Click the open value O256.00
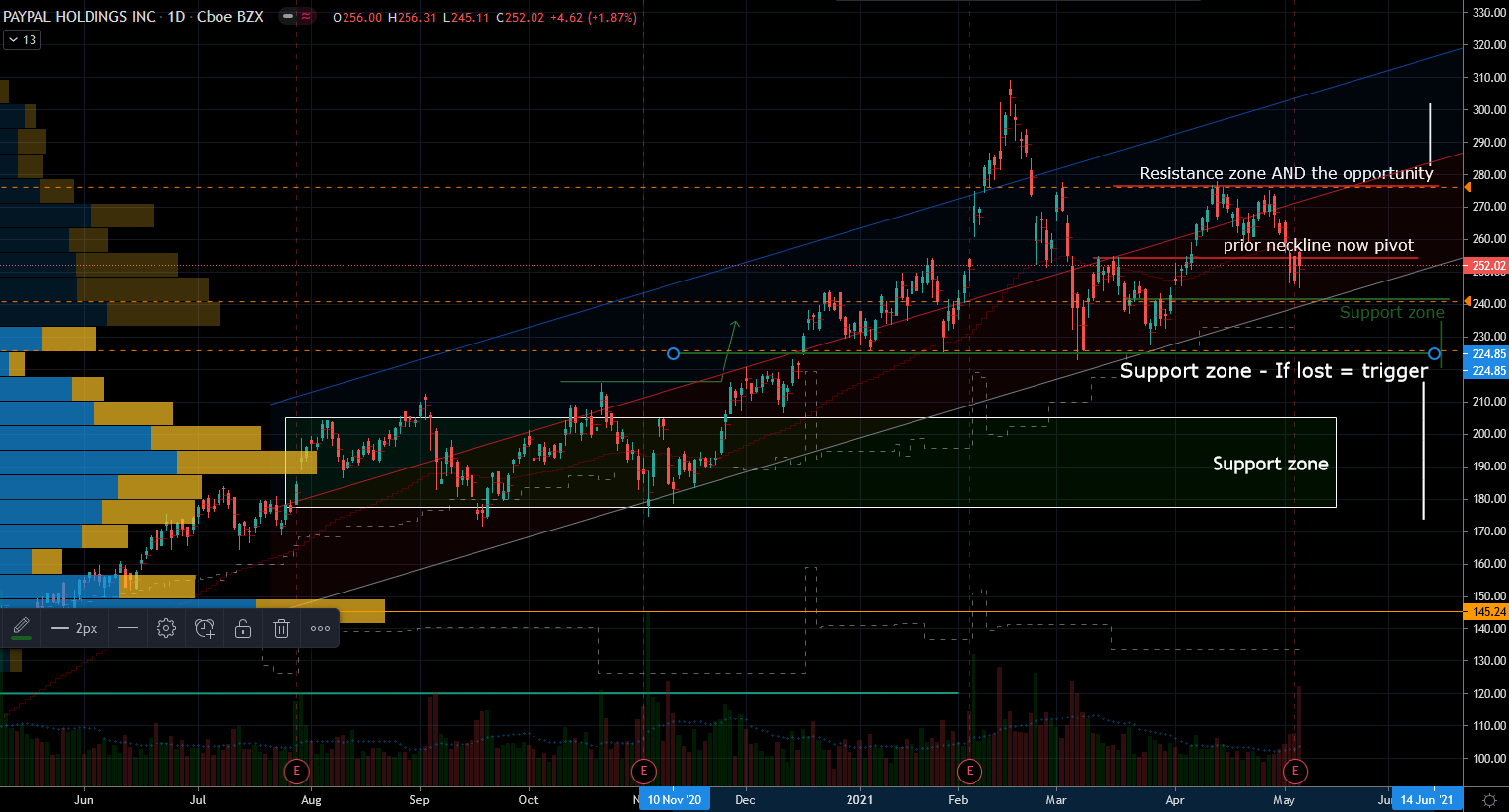1509x812 pixels. [357, 18]
